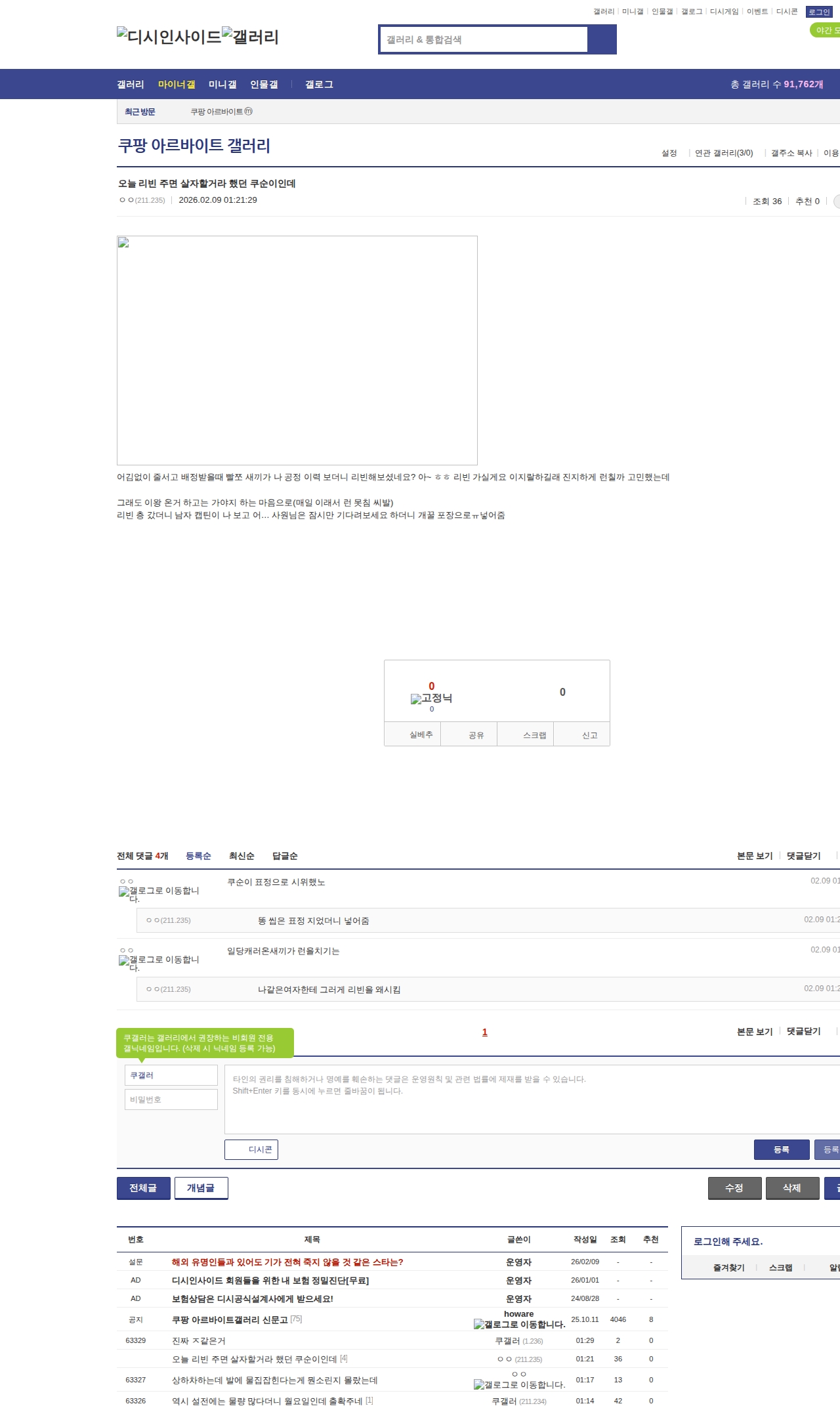Sort comments by 답글순
Image resolution: width=840 pixels, height=1408 pixels.
coord(285,856)
